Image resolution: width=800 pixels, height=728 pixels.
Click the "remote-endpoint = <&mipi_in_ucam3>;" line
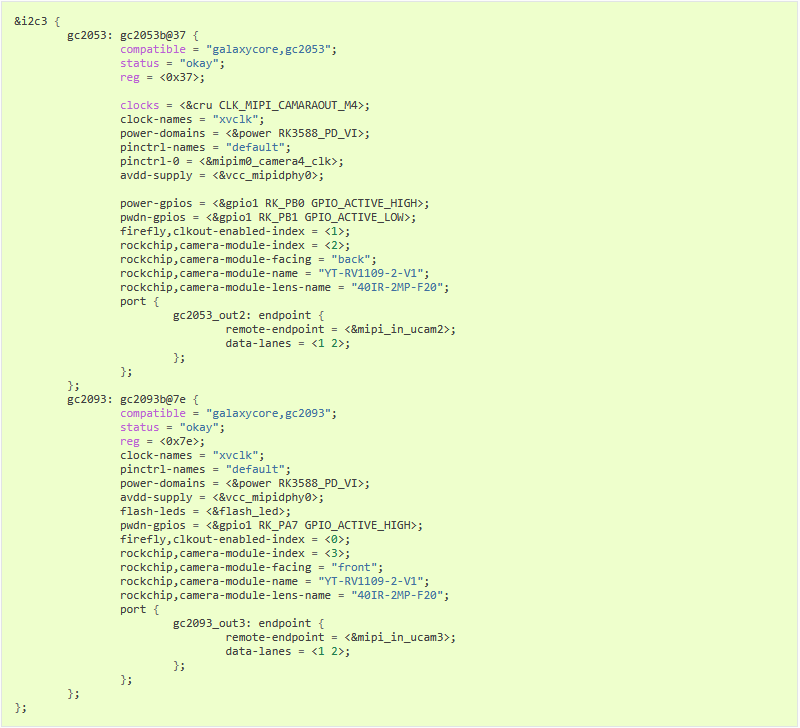(x=340, y=638)
